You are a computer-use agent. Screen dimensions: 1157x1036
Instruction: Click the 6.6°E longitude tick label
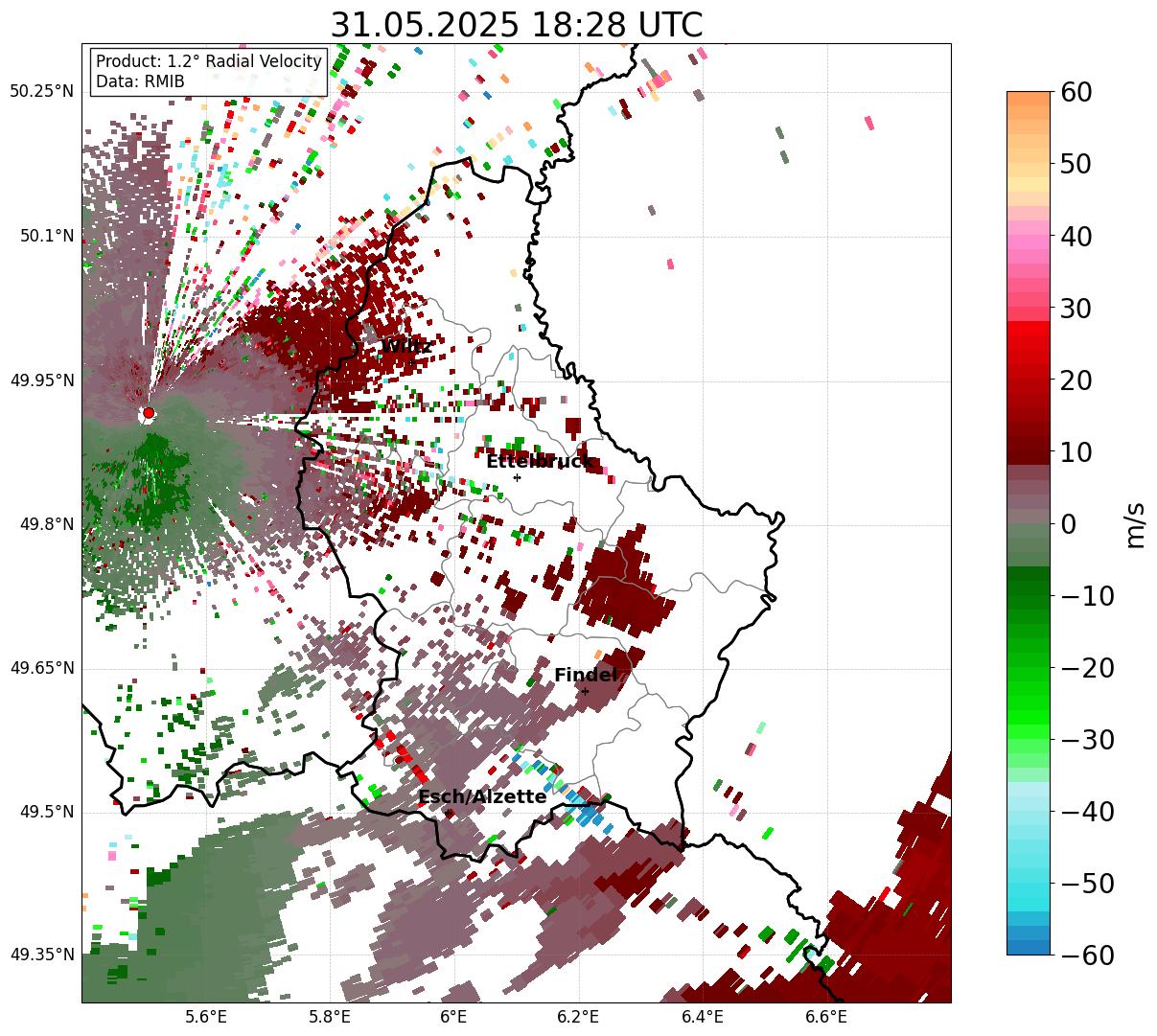click(826, 1016)
